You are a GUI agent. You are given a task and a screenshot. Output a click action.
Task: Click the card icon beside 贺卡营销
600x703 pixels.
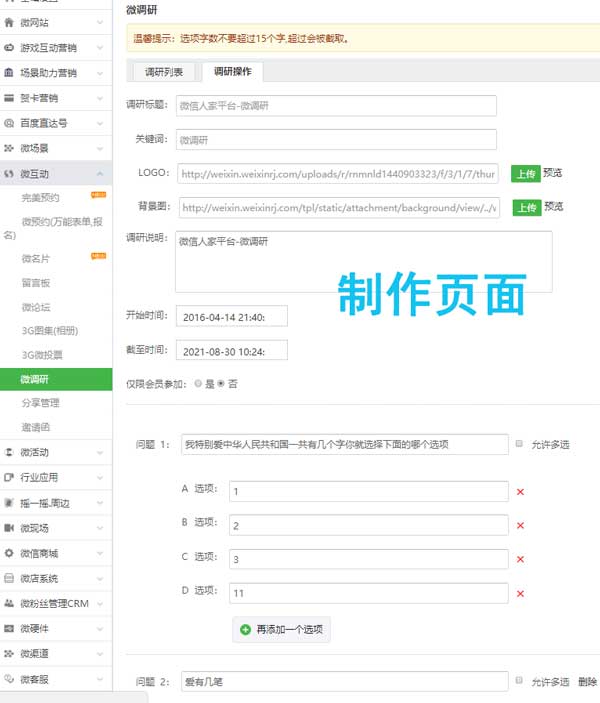(x=9, y=98)
